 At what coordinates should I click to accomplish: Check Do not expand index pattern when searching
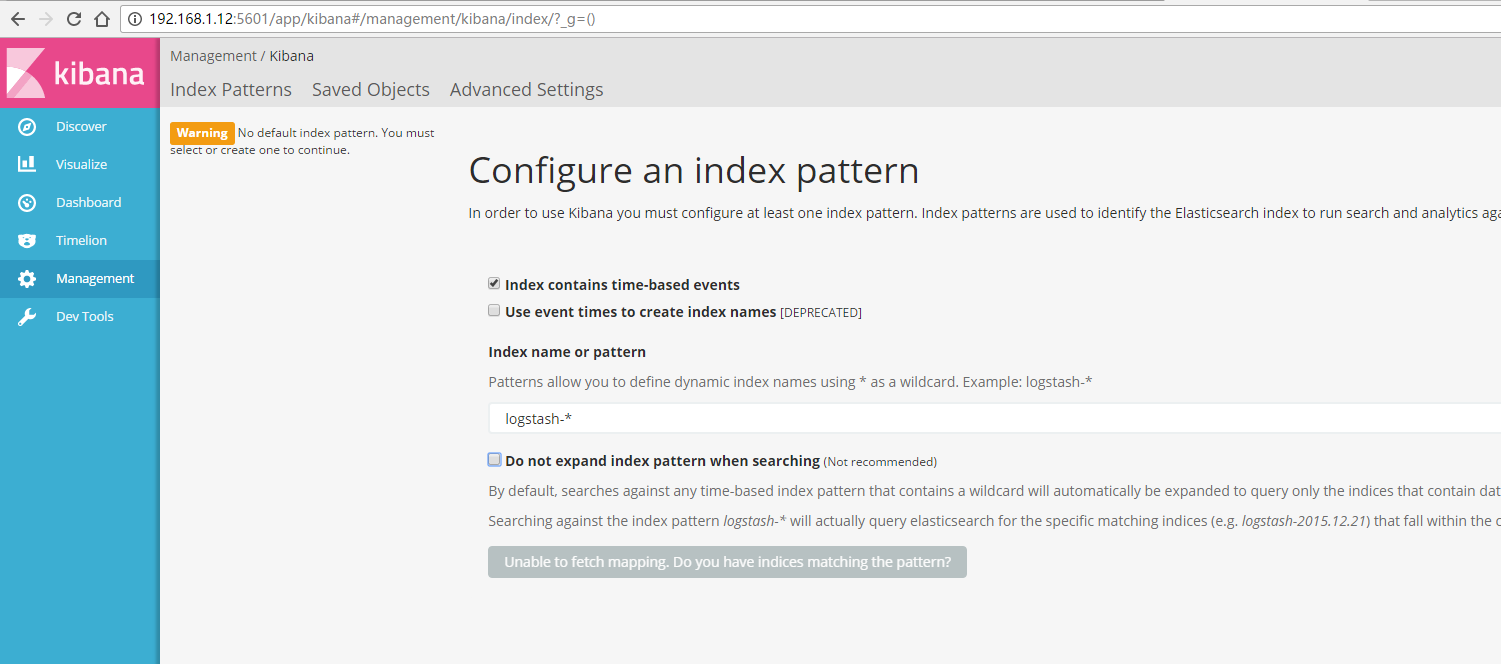click(x=494, y=460)
